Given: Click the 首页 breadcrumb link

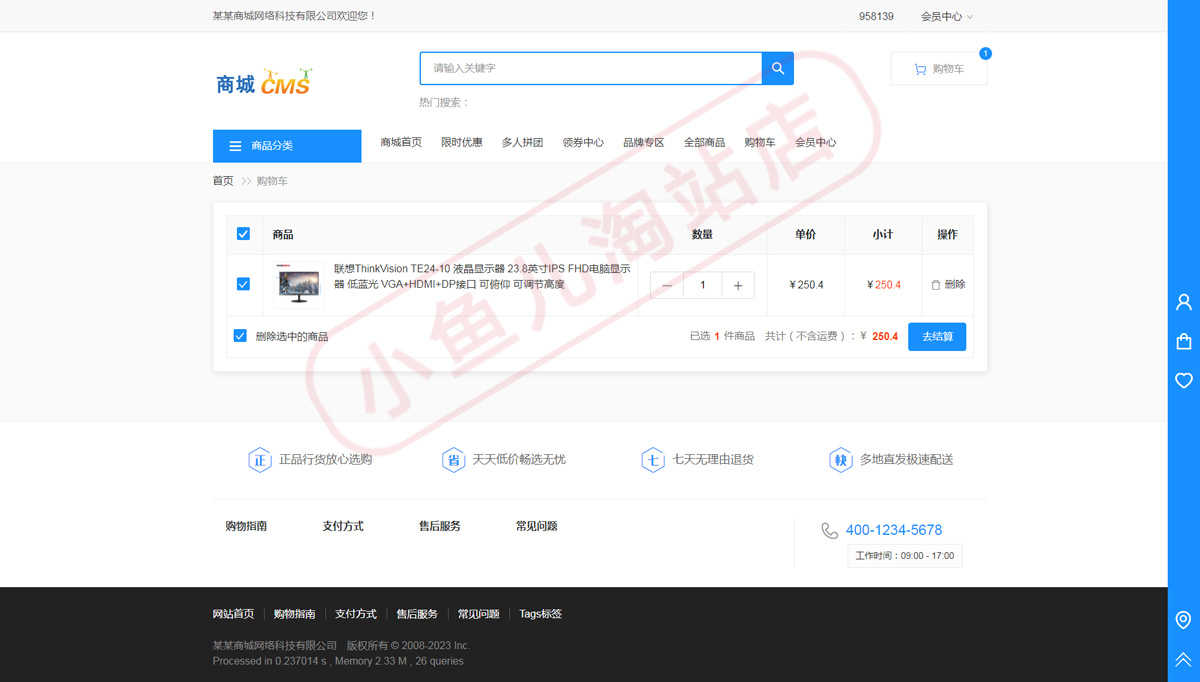Looking at the screenshot, I should (223, 181).
